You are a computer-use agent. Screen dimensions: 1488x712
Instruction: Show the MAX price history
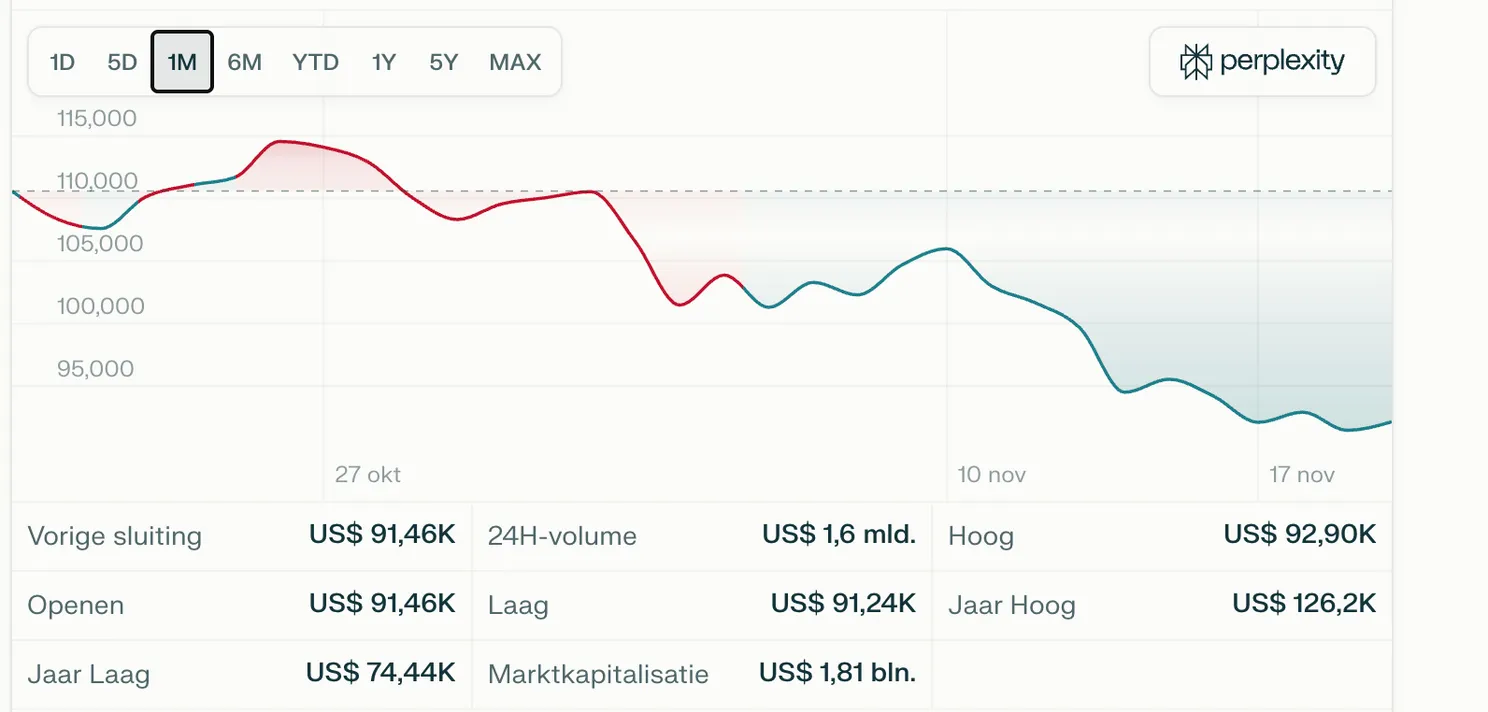(515, 62)
